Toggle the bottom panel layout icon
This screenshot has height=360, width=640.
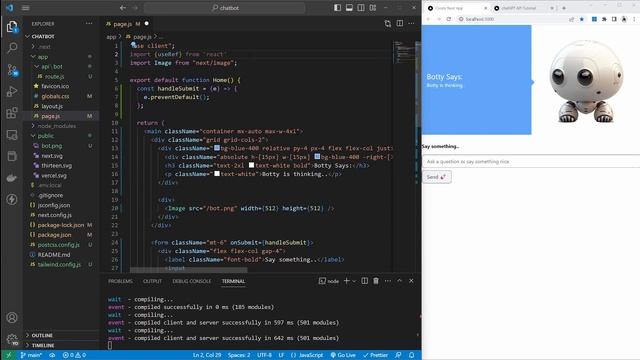(x=349, y=8)
